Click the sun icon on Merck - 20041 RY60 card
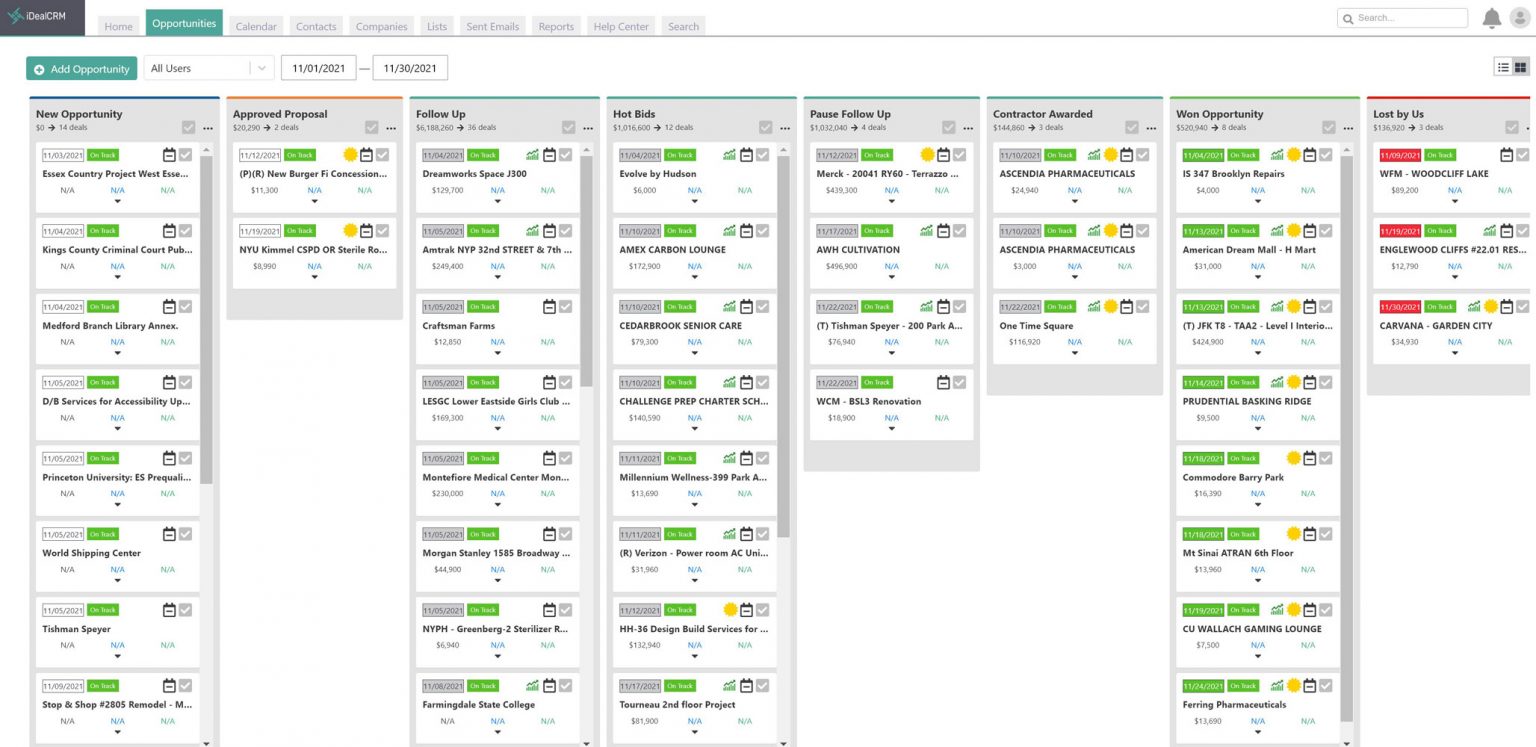 [x=927, y=155]
